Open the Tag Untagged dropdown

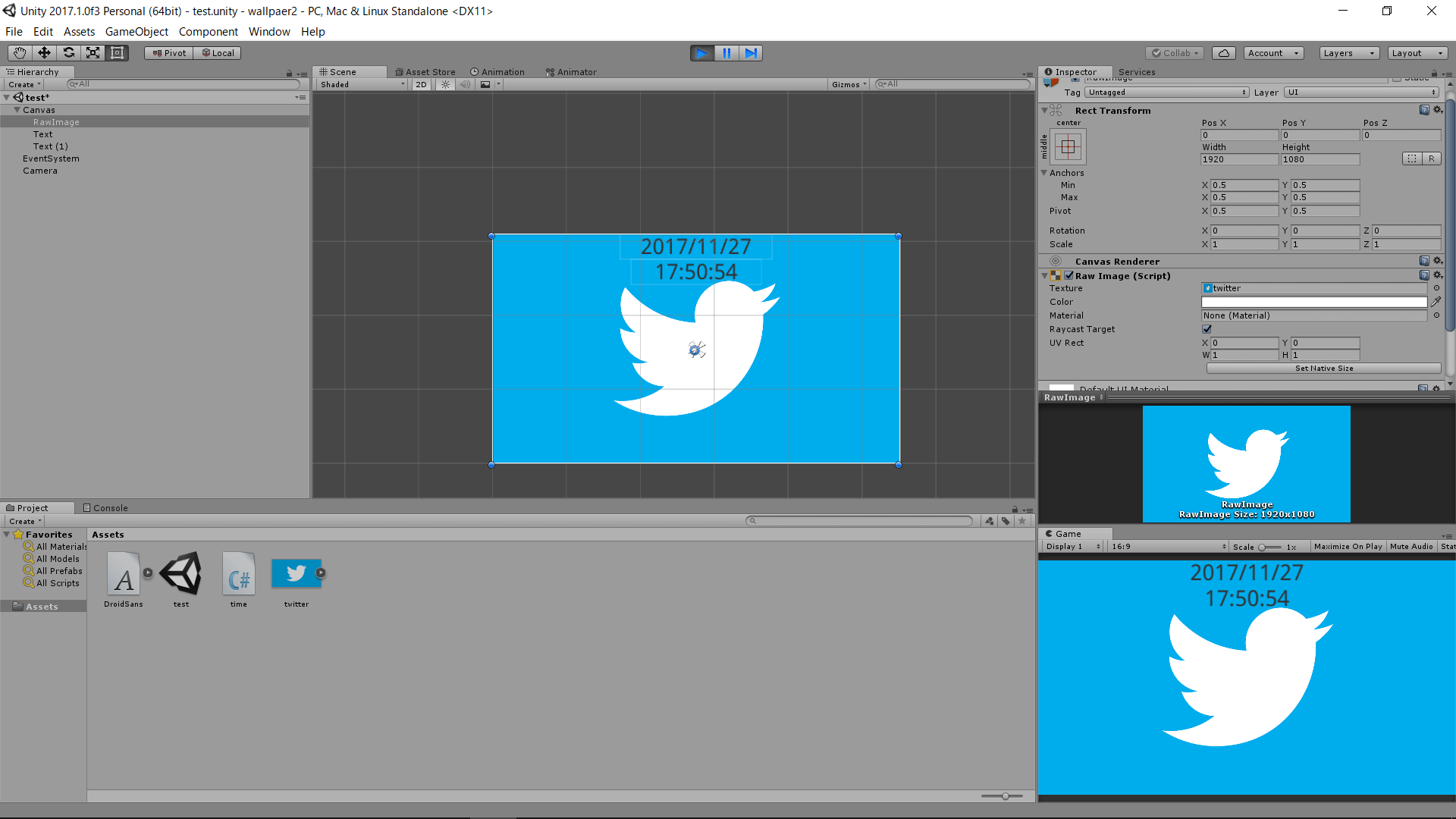pyautogui.click(x=1166, y=93)
